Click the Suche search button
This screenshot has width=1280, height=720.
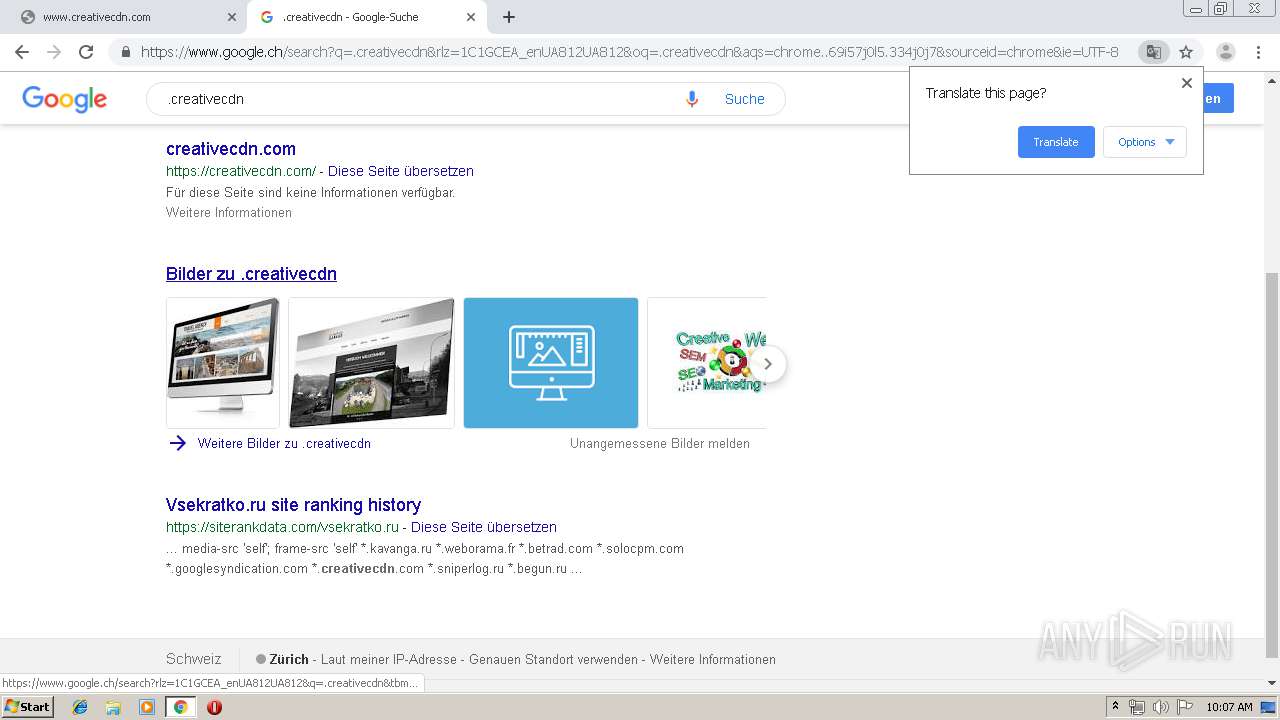click(745, 99)
